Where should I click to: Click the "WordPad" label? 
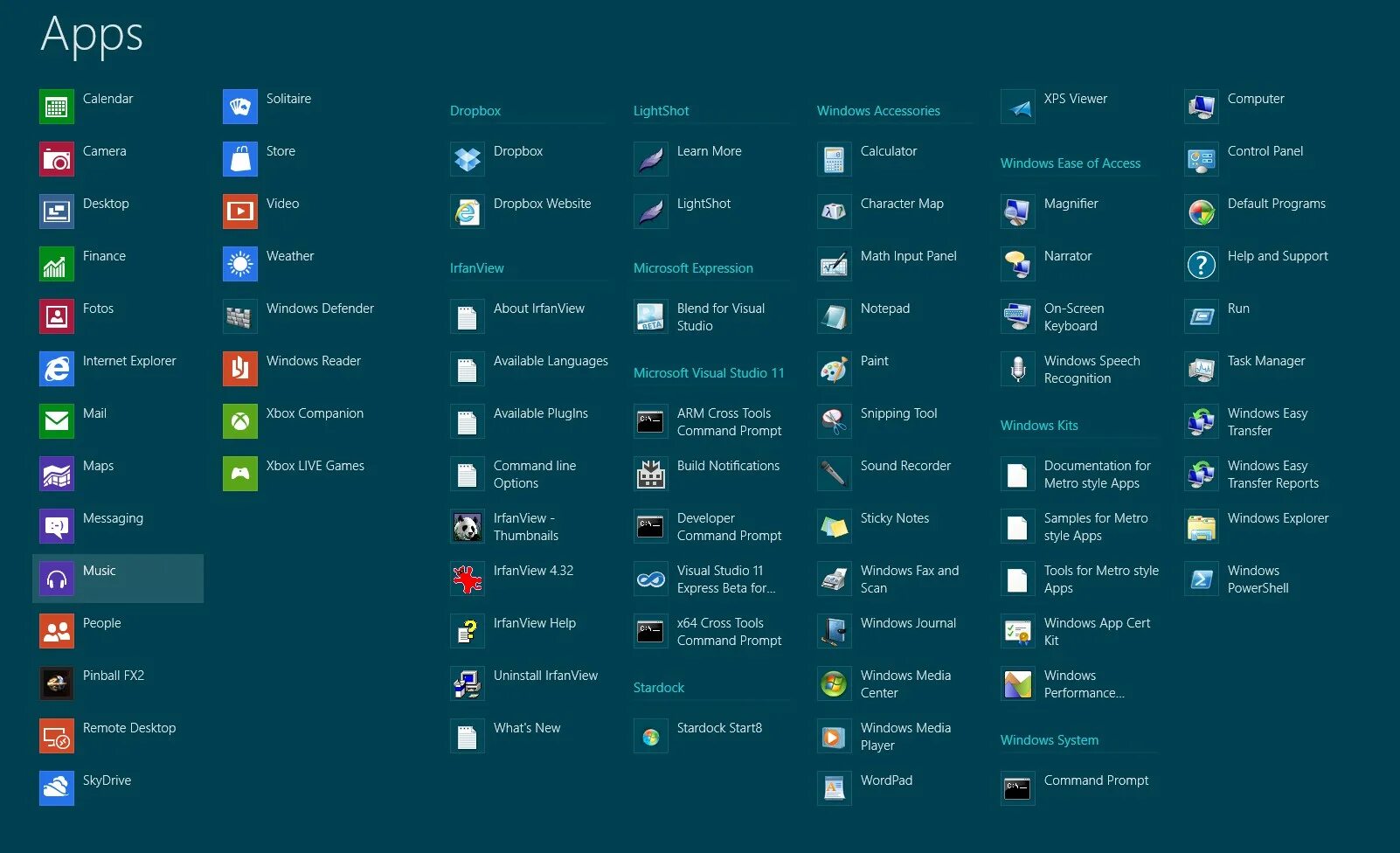click(886, 780)
